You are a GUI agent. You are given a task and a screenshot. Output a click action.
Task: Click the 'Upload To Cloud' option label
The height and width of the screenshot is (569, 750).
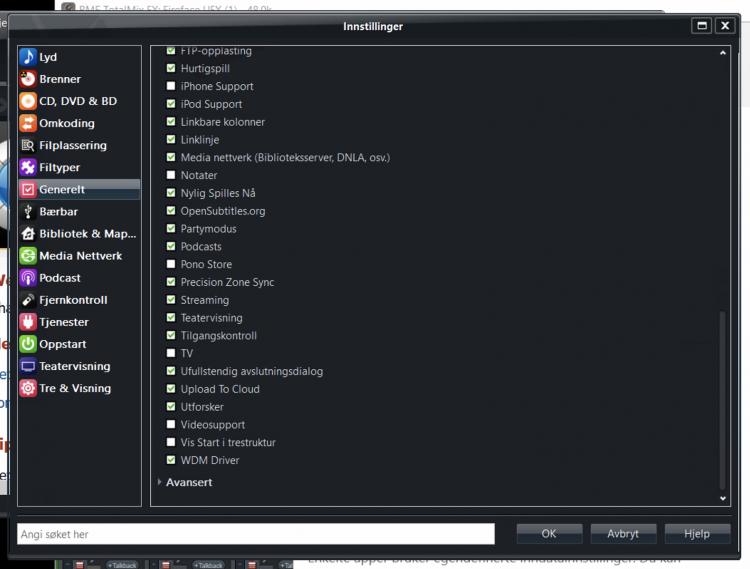pyautogui.click(x=220, y=389)
